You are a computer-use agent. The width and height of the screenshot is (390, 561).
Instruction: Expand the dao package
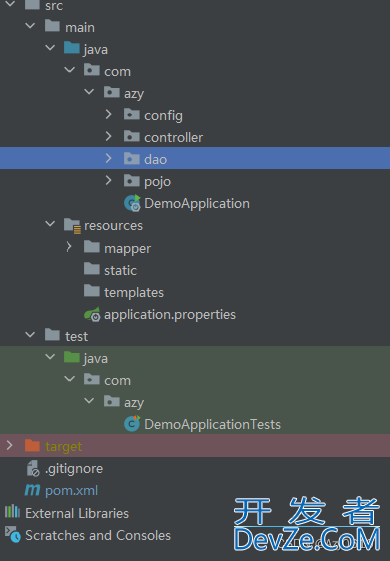tap(108, 158)
